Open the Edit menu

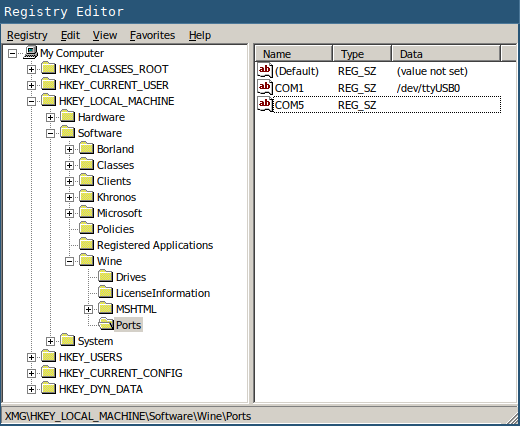point(70,35)
